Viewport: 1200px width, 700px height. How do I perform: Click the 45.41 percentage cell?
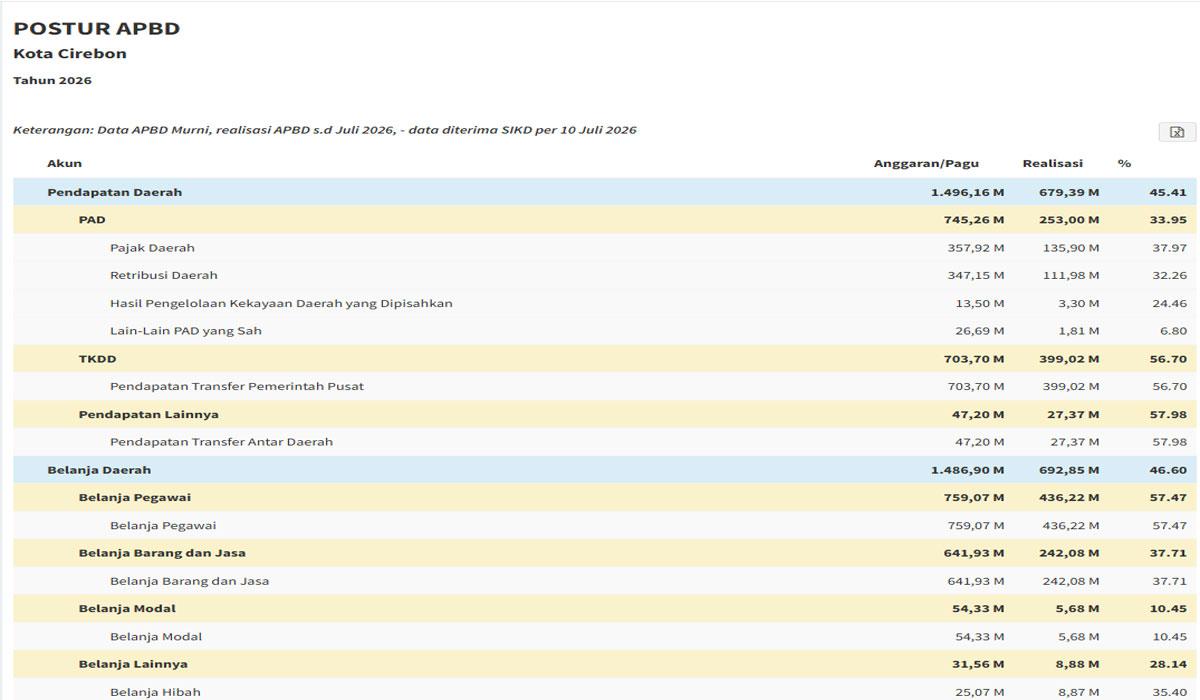click(x=1168, y=192)
